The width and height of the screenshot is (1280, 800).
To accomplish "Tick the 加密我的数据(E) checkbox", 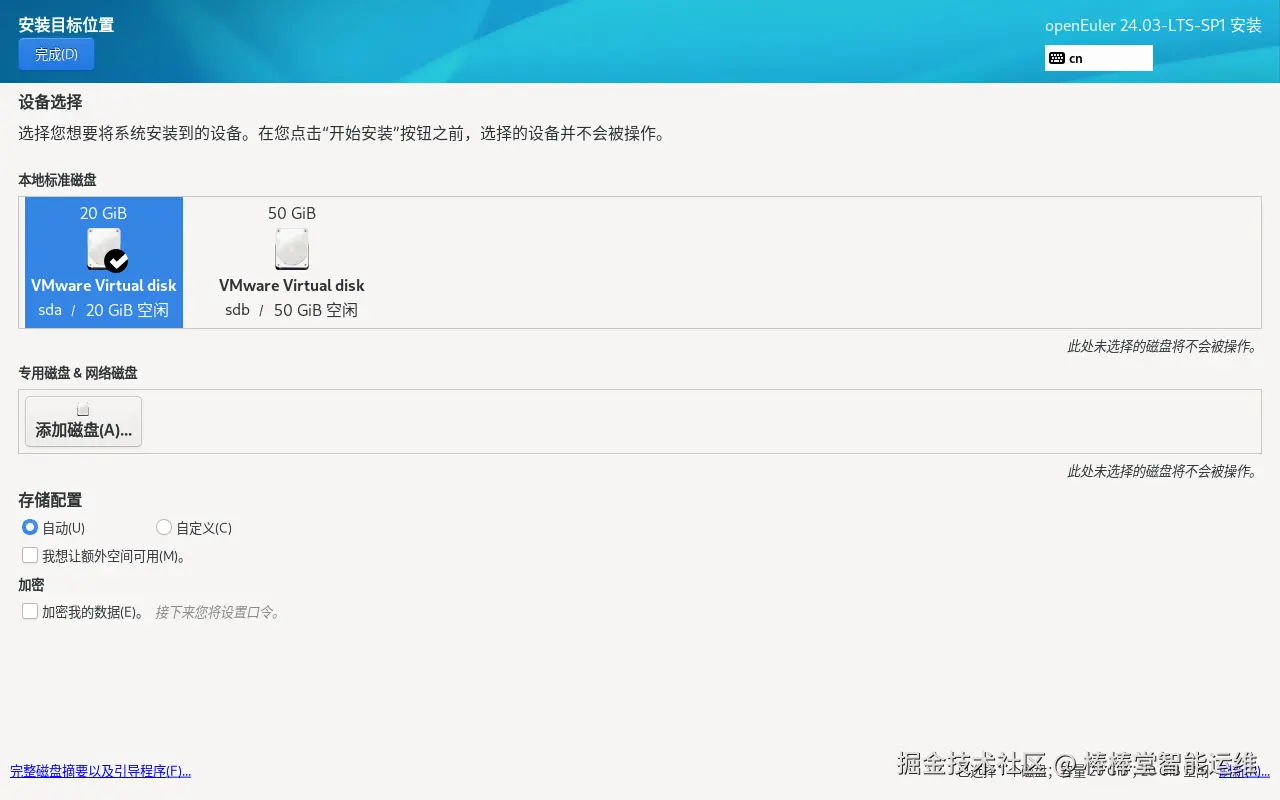I will [30, 611].
